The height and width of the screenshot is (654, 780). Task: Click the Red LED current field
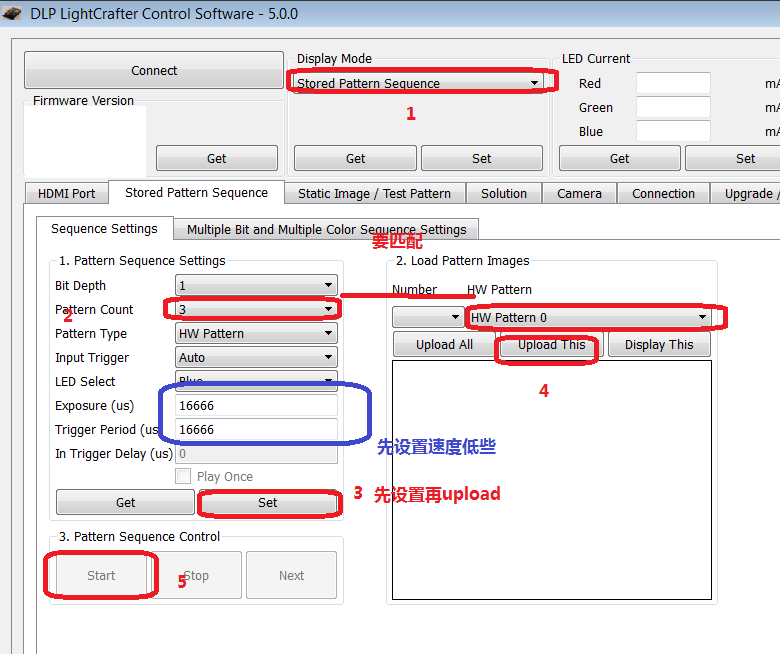click(x=673, y=83)
